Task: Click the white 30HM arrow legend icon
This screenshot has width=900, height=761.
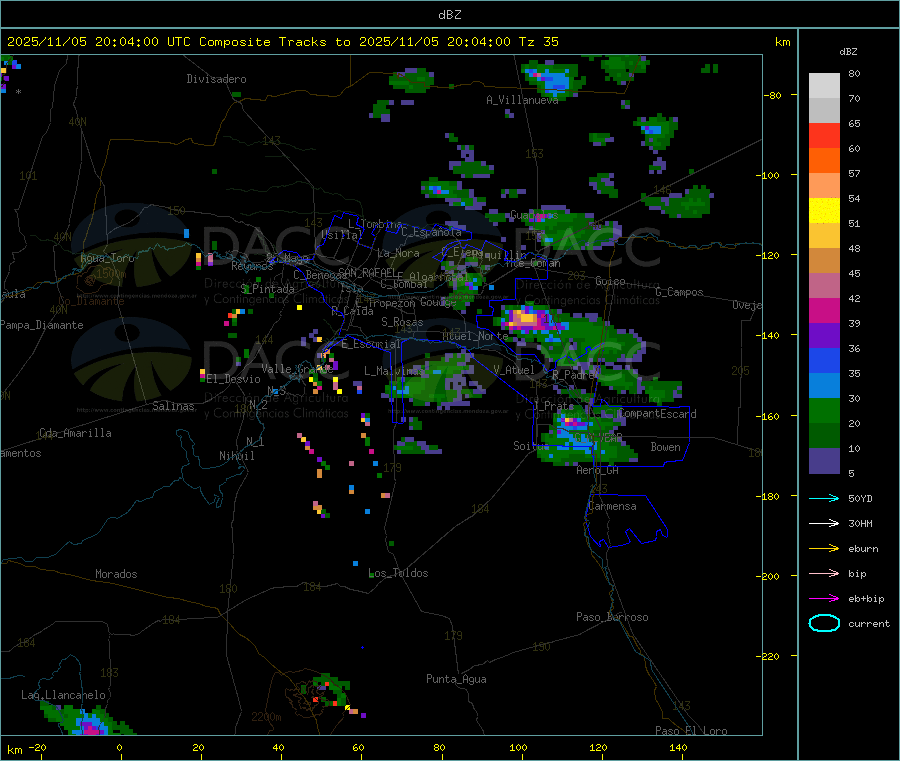Action: coord(824,523)
